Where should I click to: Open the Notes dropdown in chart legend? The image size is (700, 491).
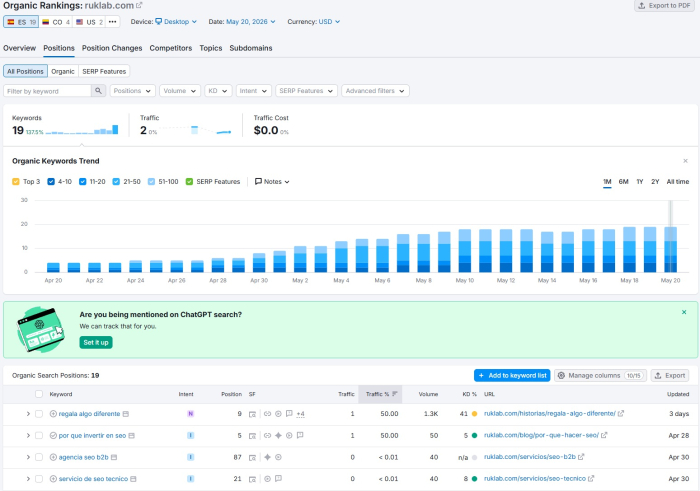(272, 182)
